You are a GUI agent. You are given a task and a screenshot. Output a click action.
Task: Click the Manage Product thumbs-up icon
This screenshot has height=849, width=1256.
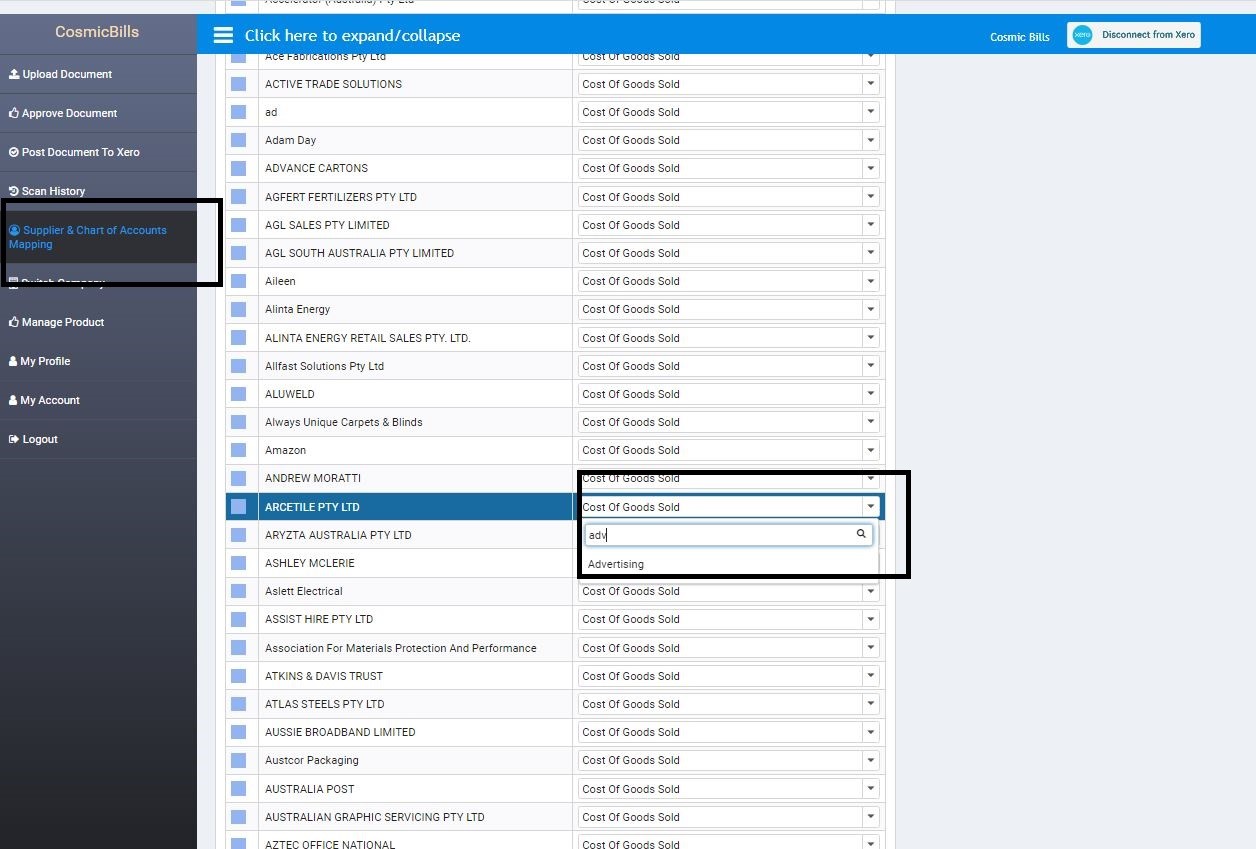(14, 322)
